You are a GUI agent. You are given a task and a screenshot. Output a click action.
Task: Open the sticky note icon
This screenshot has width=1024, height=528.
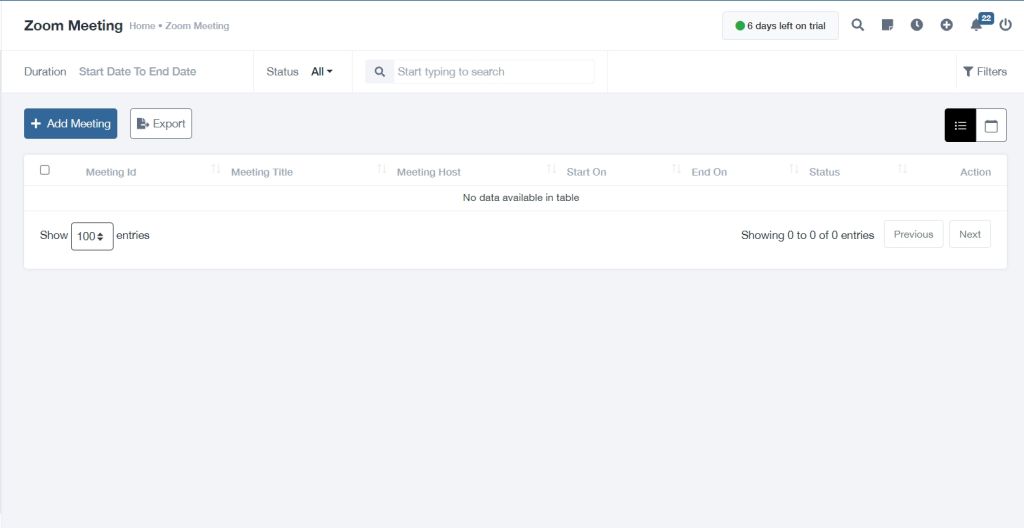click(887, 25)
